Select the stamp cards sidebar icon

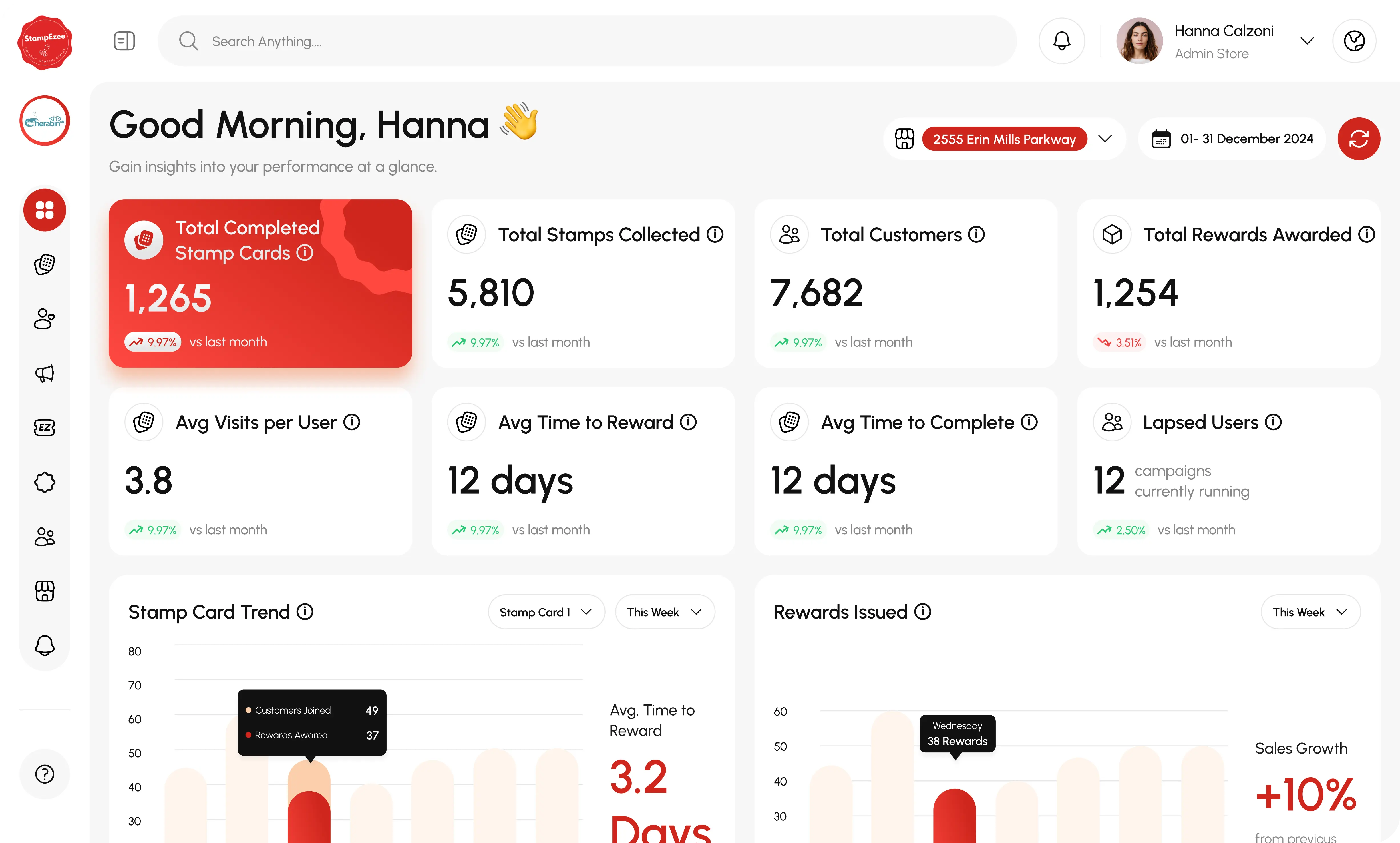(x=44, y=264)
